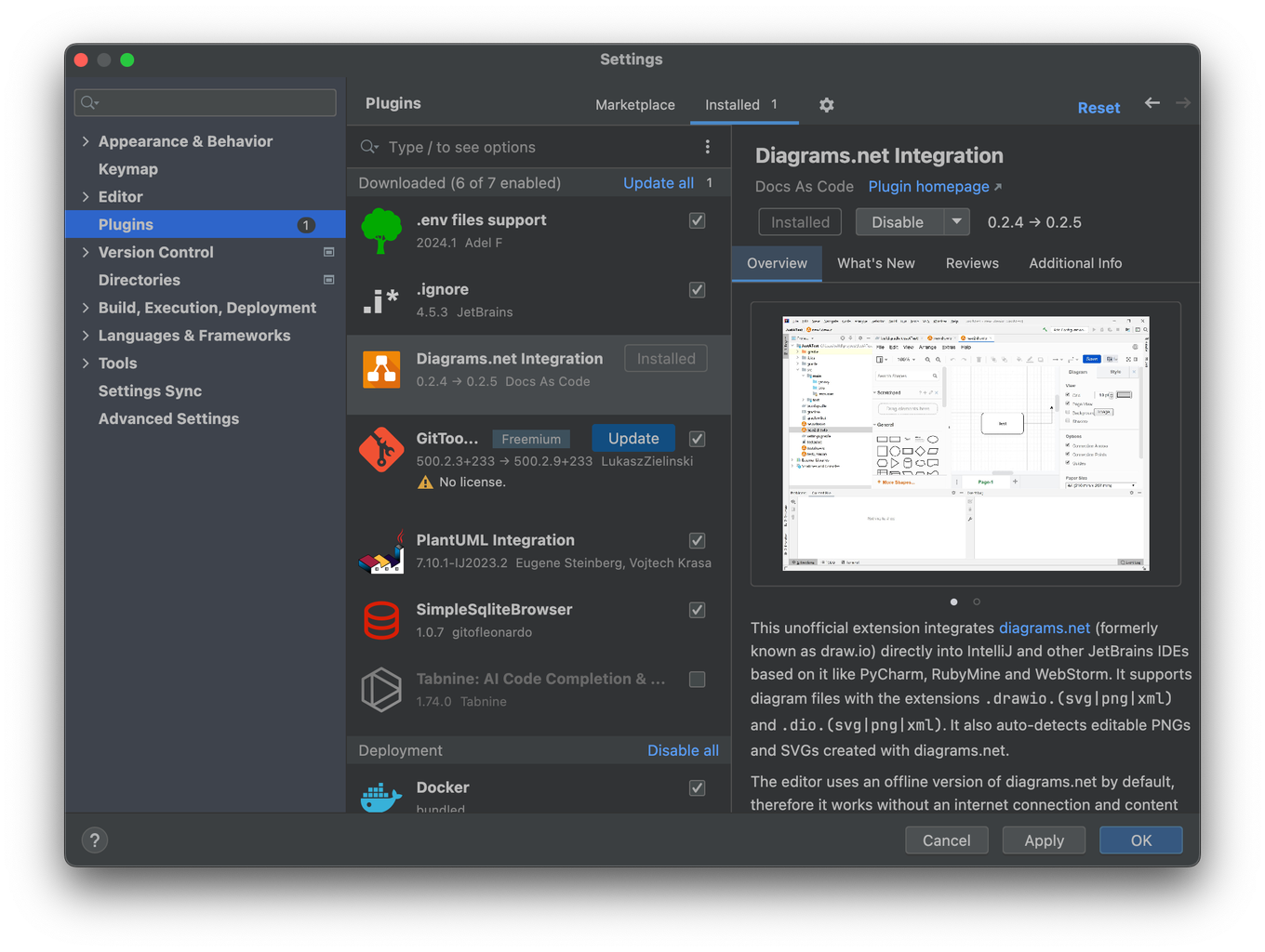Image resolution: width=1265 pixels, height=952 pixels.
Task: Toggle the .env files support checkbox
Action: pyautogui.click(x=697, y=220)
